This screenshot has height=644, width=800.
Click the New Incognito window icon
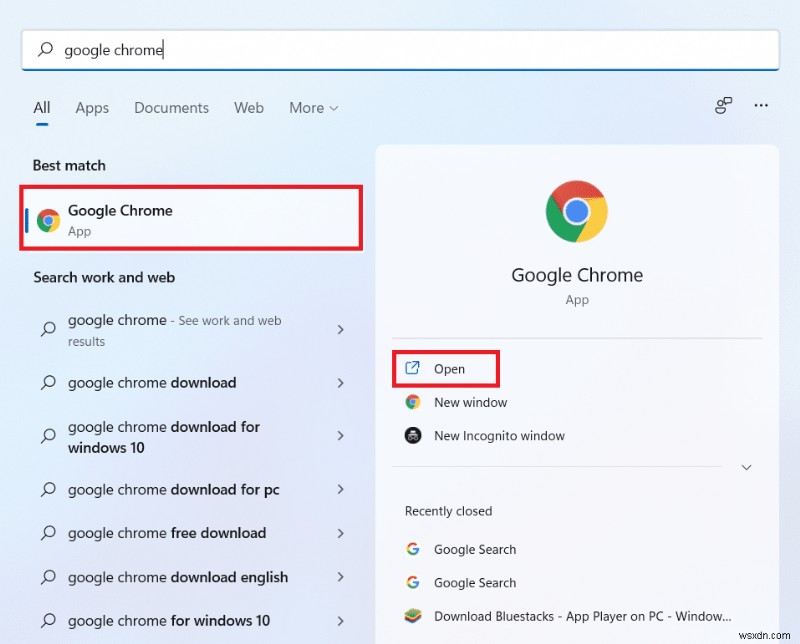point(413,436)
